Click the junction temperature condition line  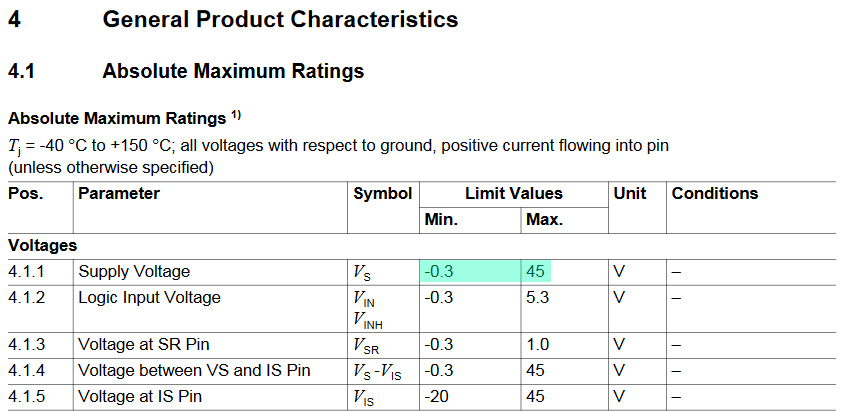[x=338, y=145]
